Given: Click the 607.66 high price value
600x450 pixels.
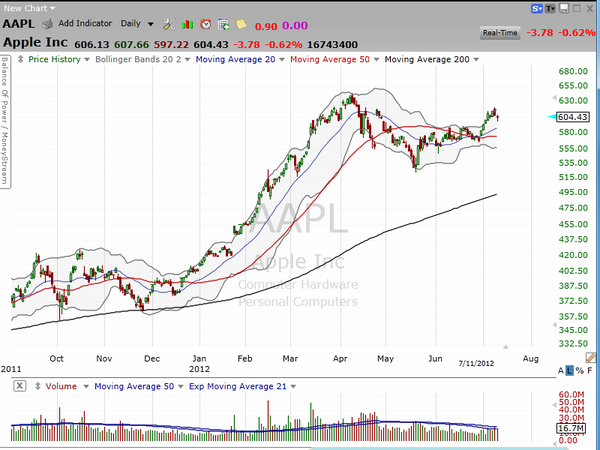Looking at the screenshot, I should click(132, 45).
